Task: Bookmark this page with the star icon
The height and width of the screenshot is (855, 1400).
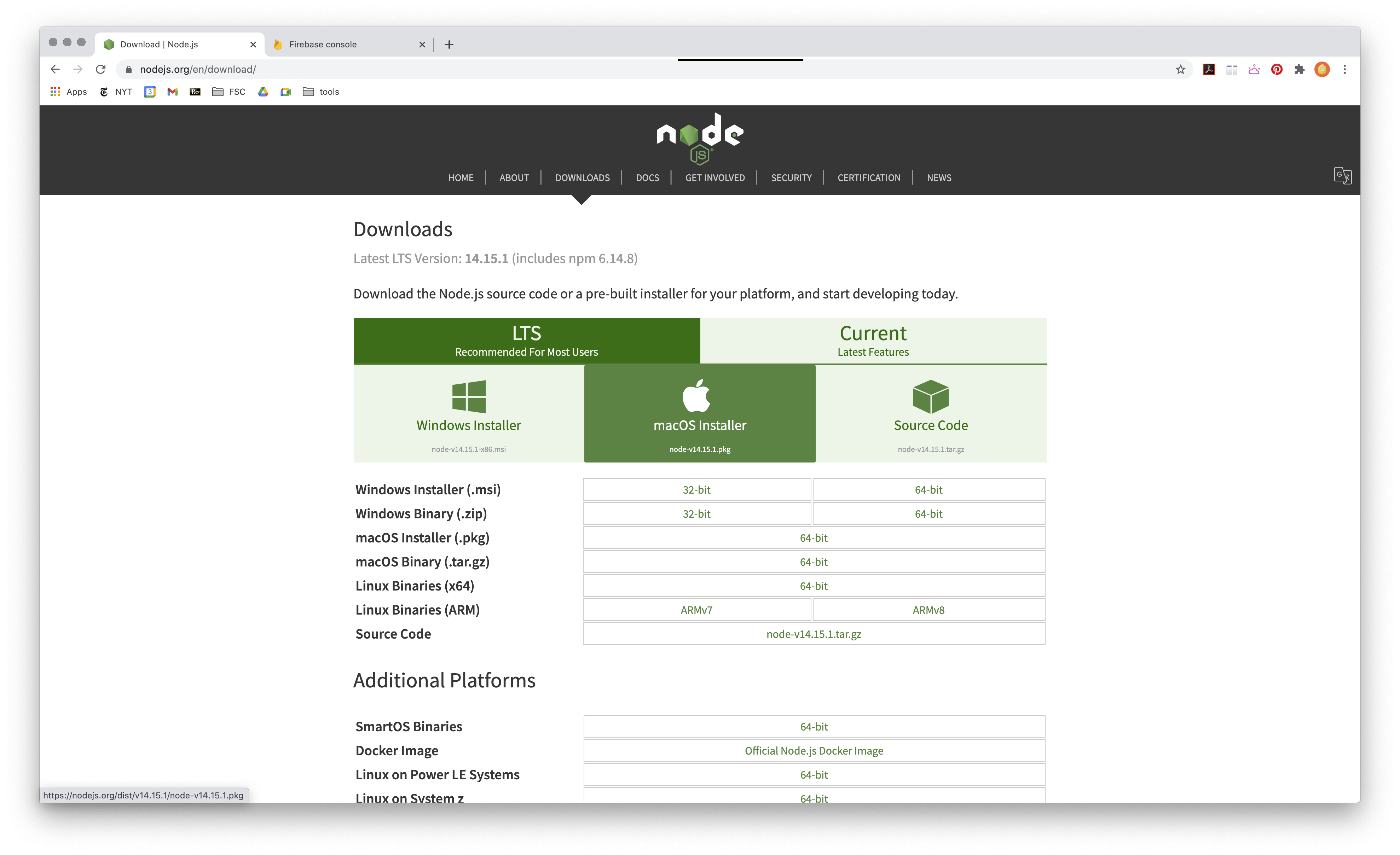Action: [1180, 69]
